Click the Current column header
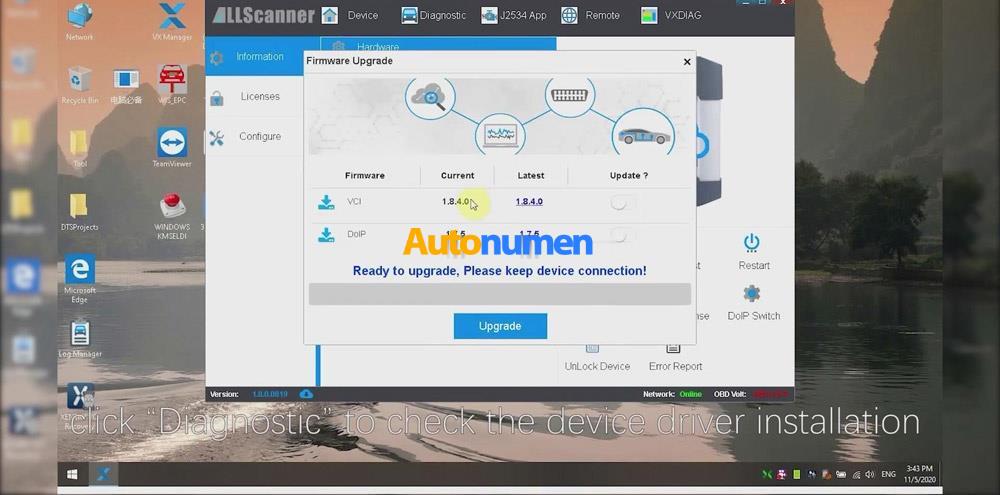1000x495 pixels. point(457,175)
